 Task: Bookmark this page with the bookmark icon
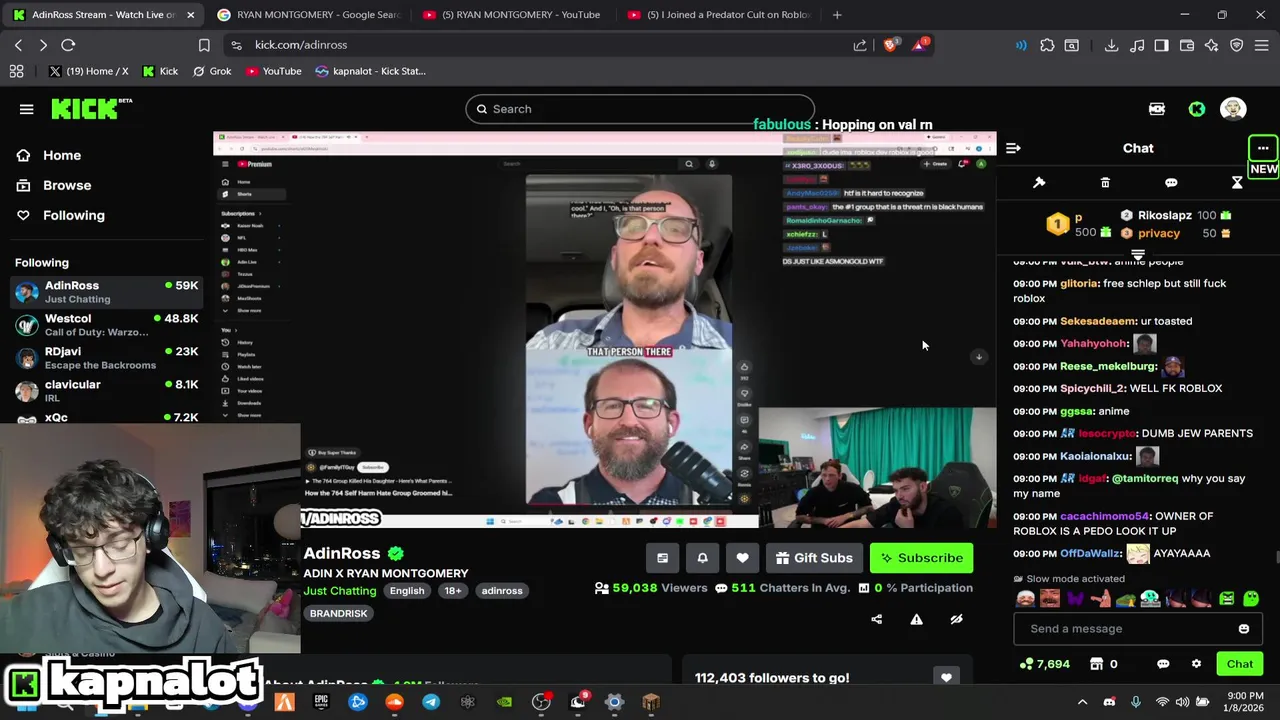(204, 45)
